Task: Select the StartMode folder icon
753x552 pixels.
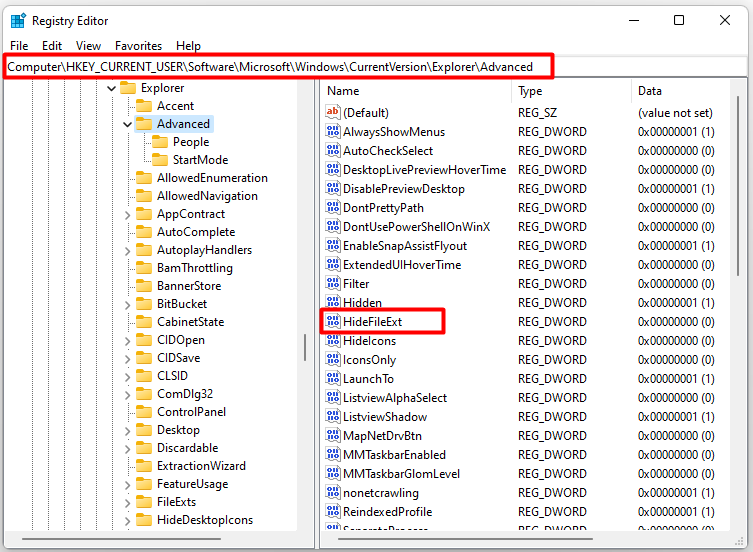Action: pos(159,159)
